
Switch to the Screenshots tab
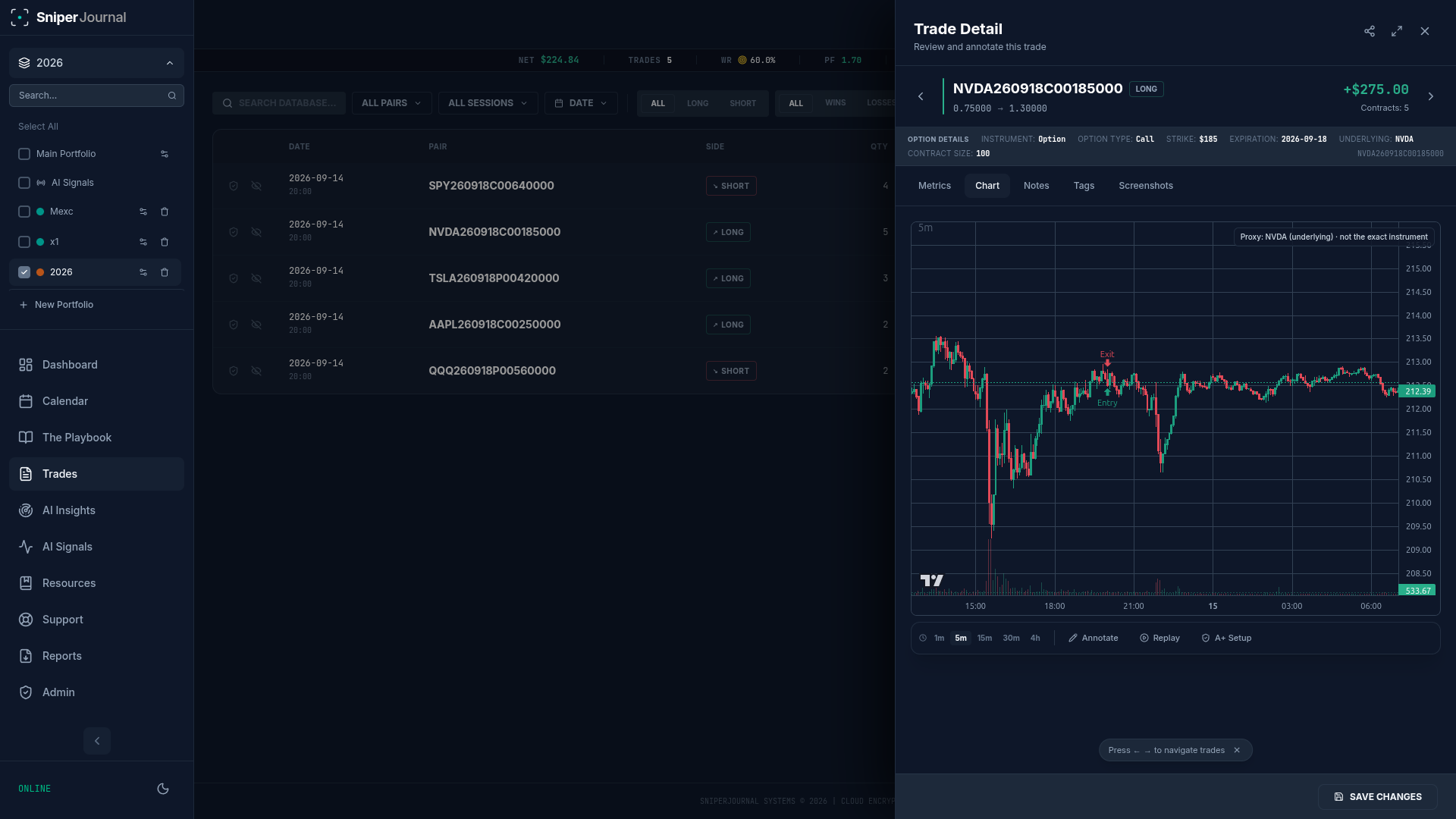click(1146, 186)
